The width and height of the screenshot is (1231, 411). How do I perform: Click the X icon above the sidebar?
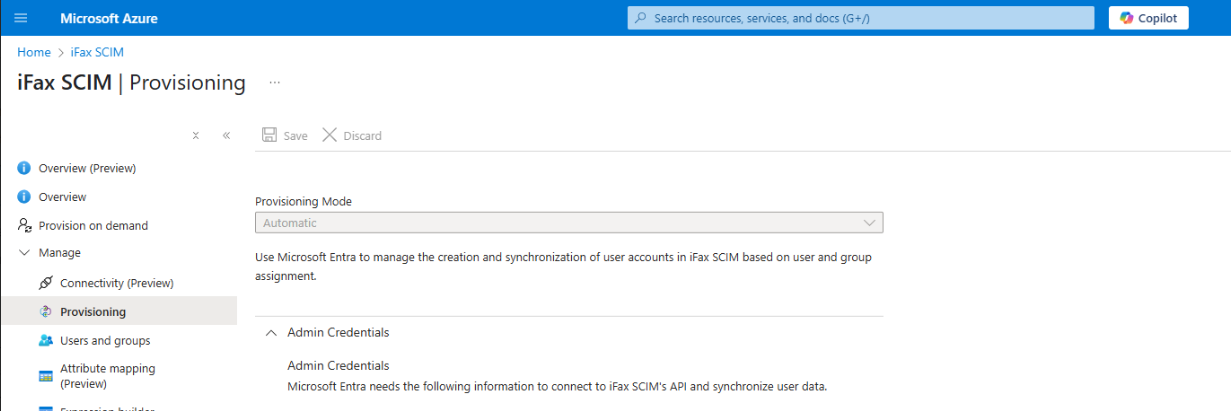[x=196, y=135]
